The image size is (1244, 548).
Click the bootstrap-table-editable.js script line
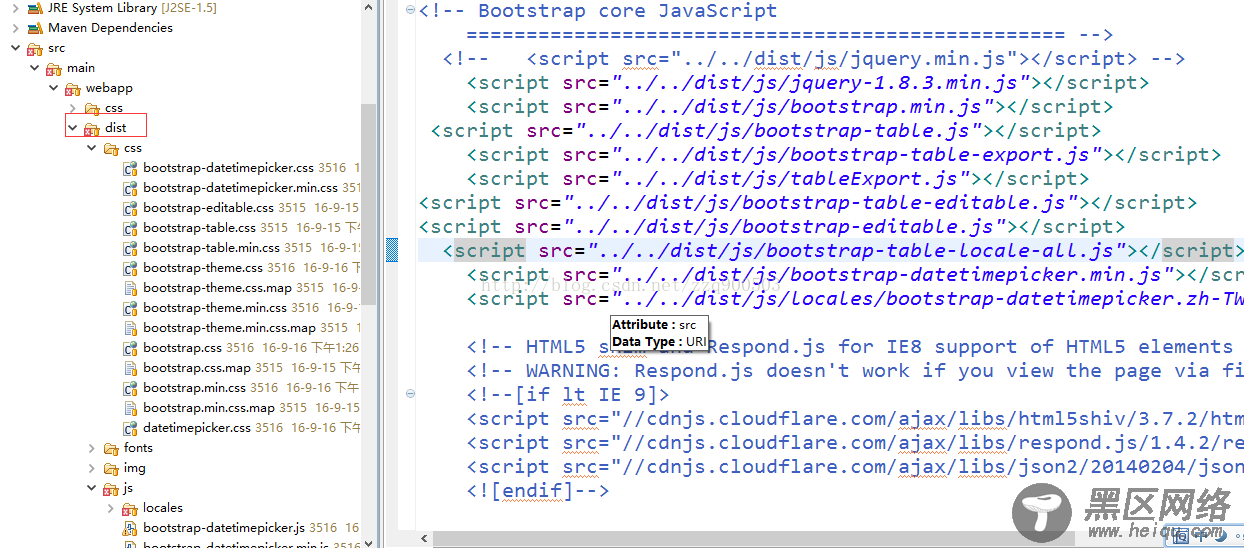[x=807, y=203]
